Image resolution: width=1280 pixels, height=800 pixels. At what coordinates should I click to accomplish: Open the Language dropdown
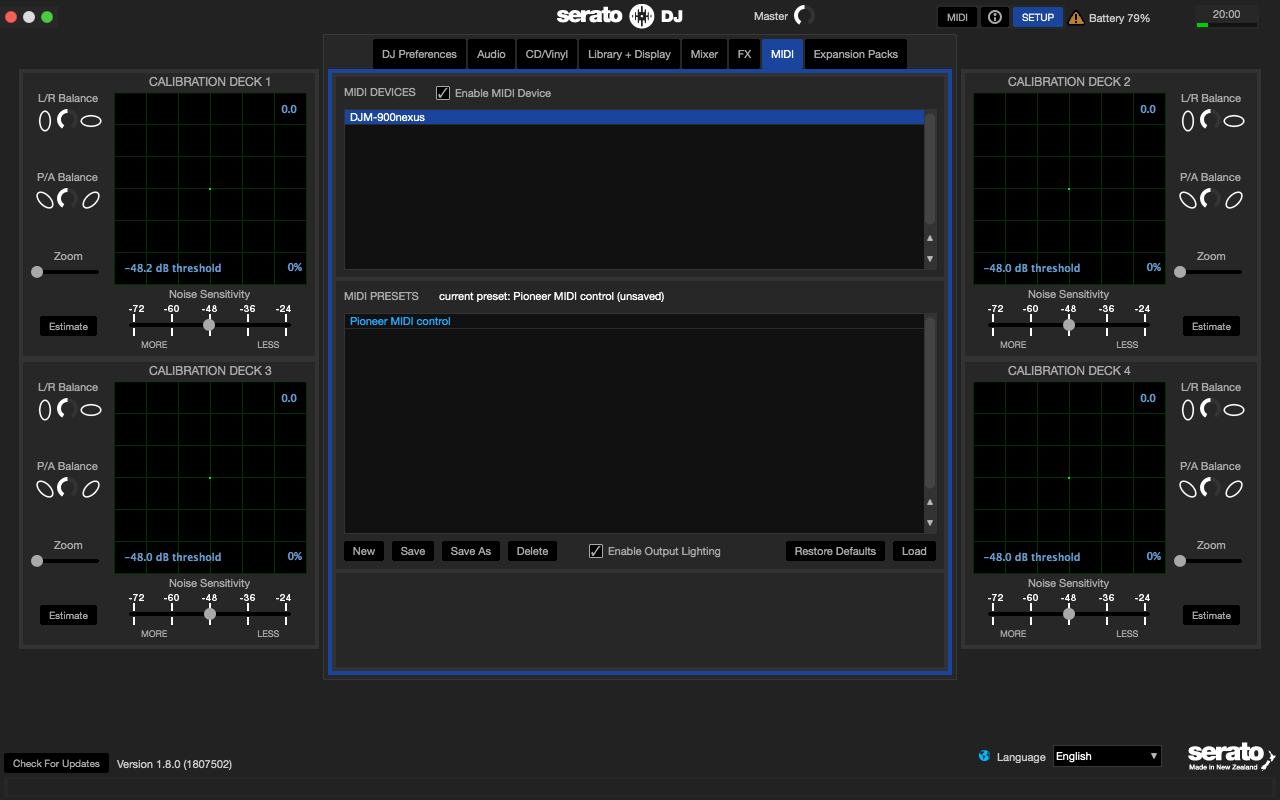1107,756
